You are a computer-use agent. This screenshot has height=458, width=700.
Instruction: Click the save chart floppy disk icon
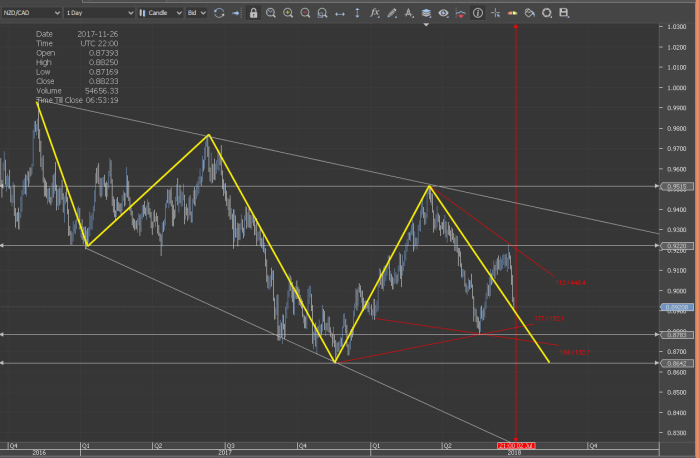(564, 13)
